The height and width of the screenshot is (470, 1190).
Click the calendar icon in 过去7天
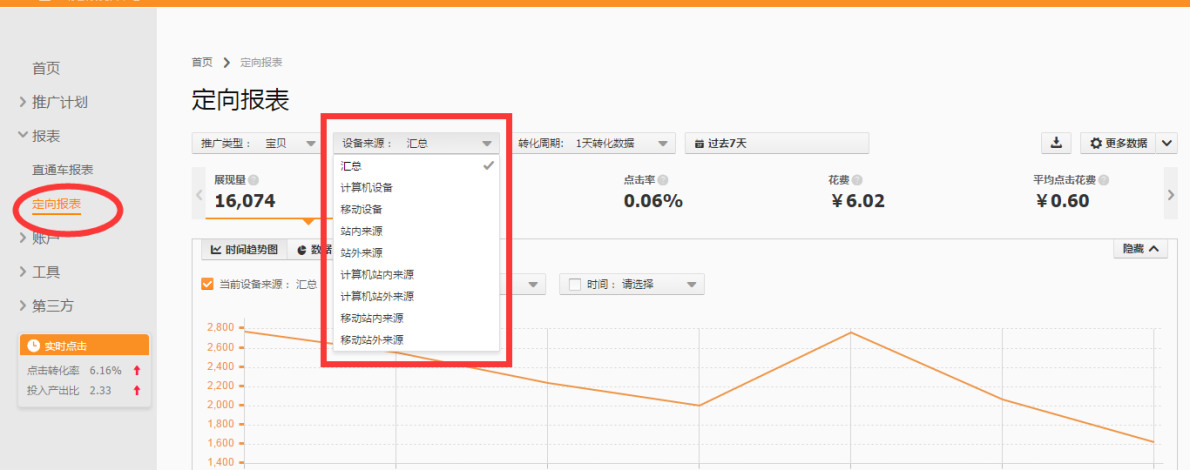pyautogui.click(x=699, y=144)
